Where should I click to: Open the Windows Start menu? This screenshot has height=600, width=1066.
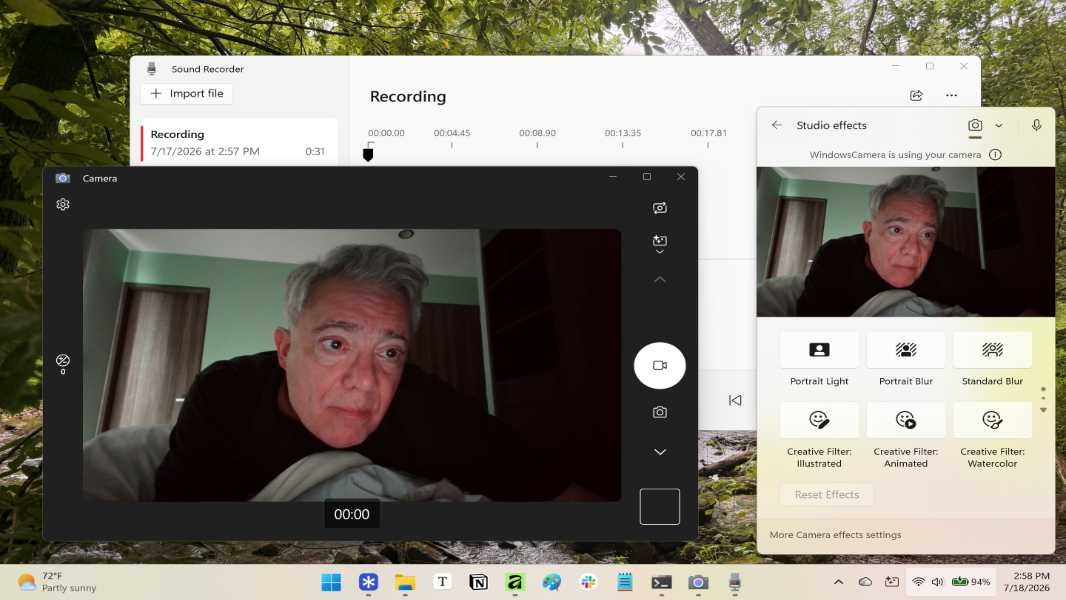(331, 582)
